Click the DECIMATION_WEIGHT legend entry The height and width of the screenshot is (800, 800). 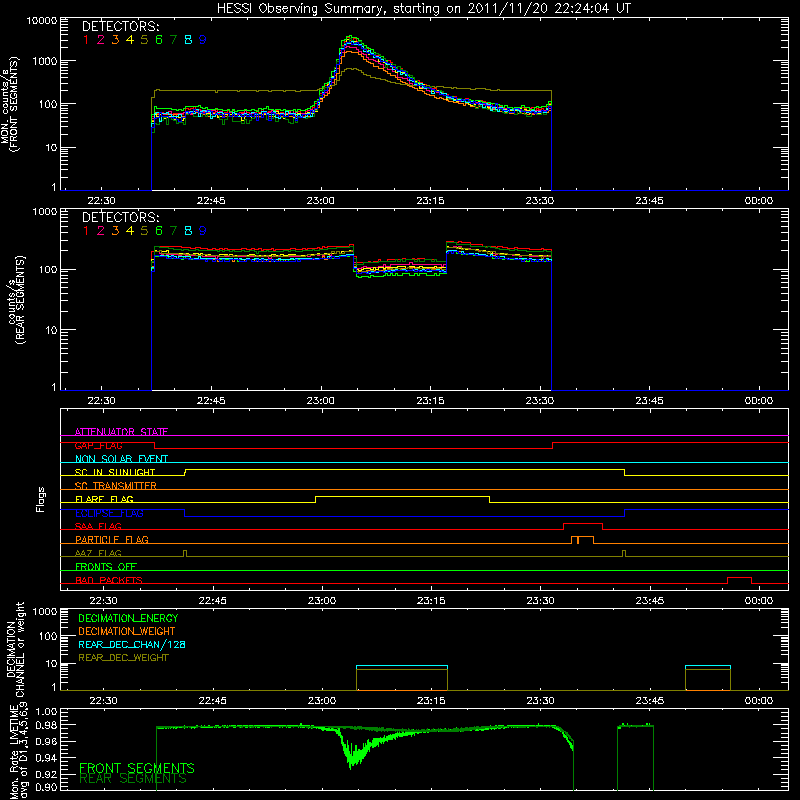(x=127, y=631)
